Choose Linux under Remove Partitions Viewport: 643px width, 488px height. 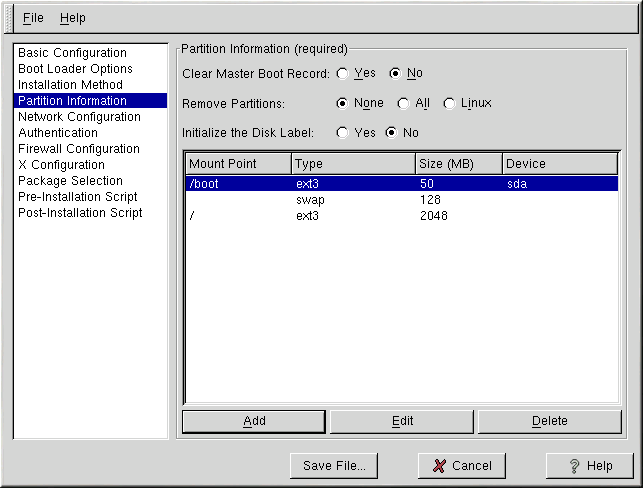pos(449,103)
